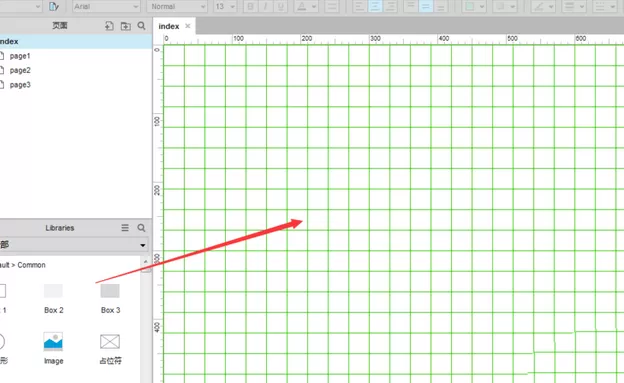Open the library selection dropdown
624x383 pixels.
74,244
